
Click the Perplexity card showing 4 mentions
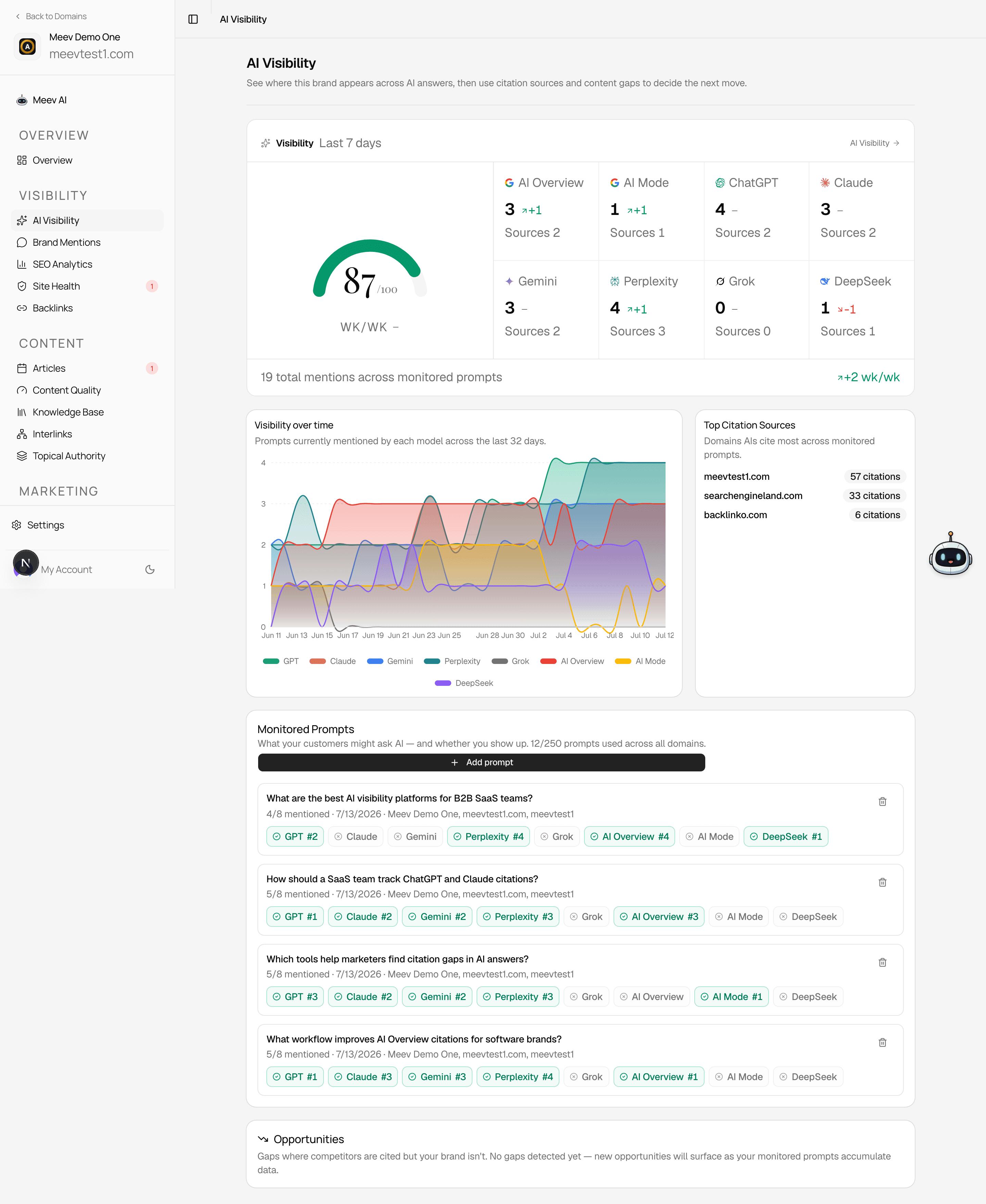point(651,309)
